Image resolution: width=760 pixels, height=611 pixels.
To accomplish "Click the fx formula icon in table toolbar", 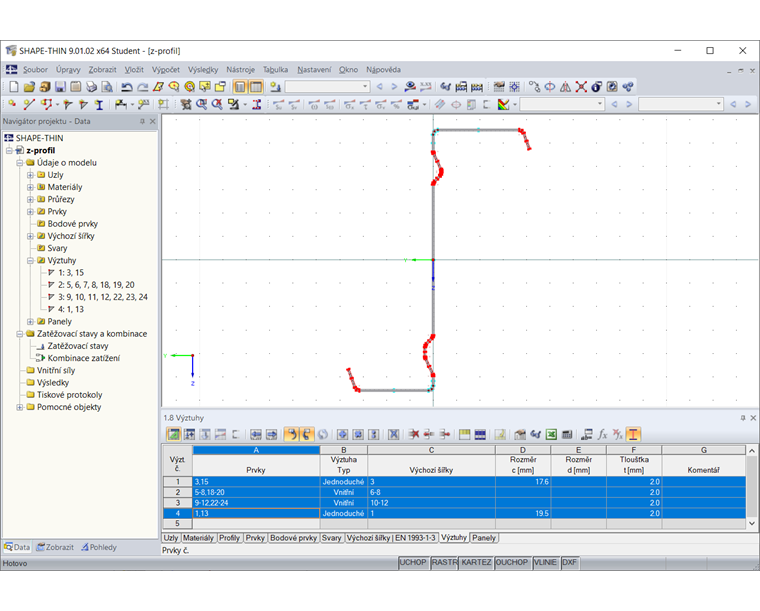I will click(602, 434).
